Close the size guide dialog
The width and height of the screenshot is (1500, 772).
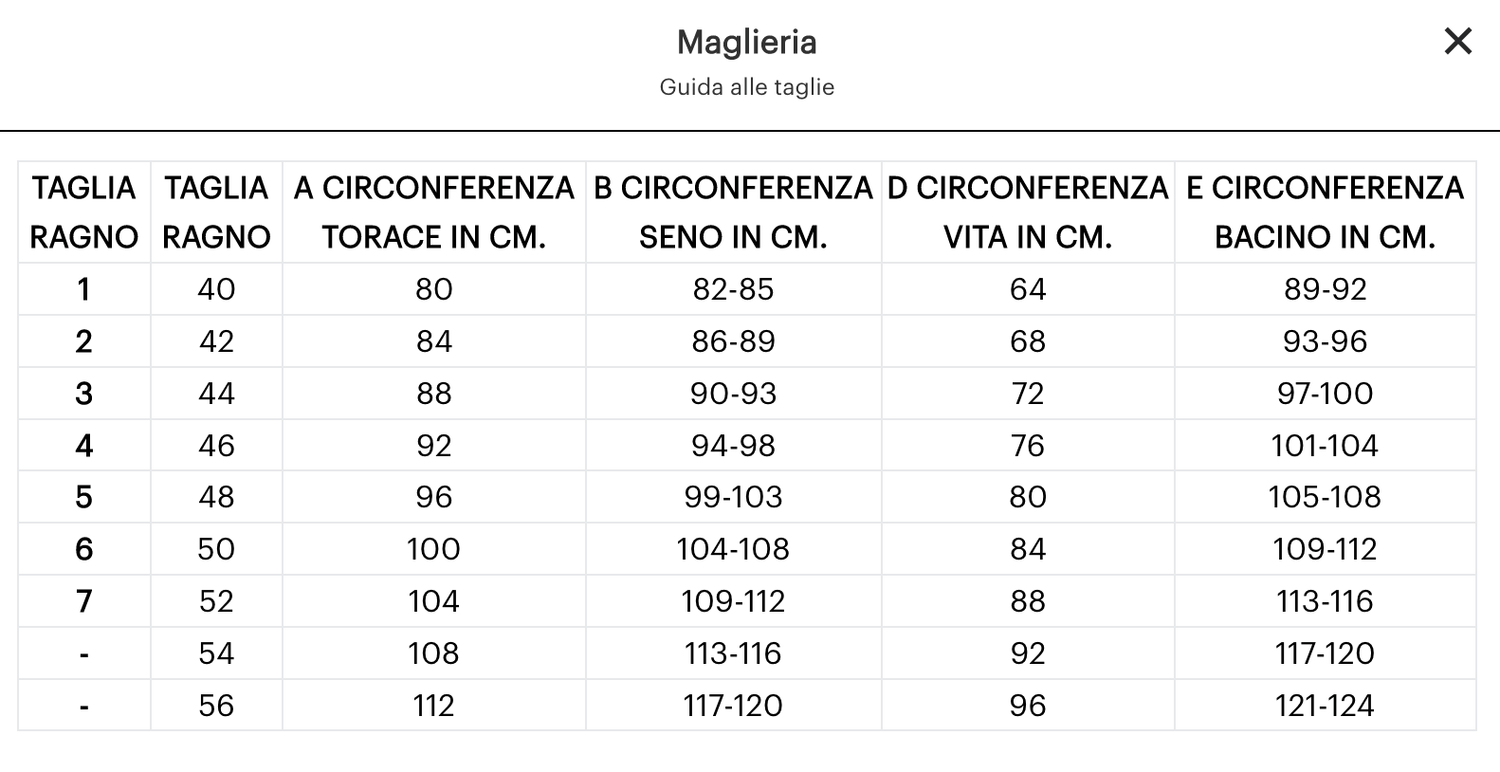[x=1458, y=41]
